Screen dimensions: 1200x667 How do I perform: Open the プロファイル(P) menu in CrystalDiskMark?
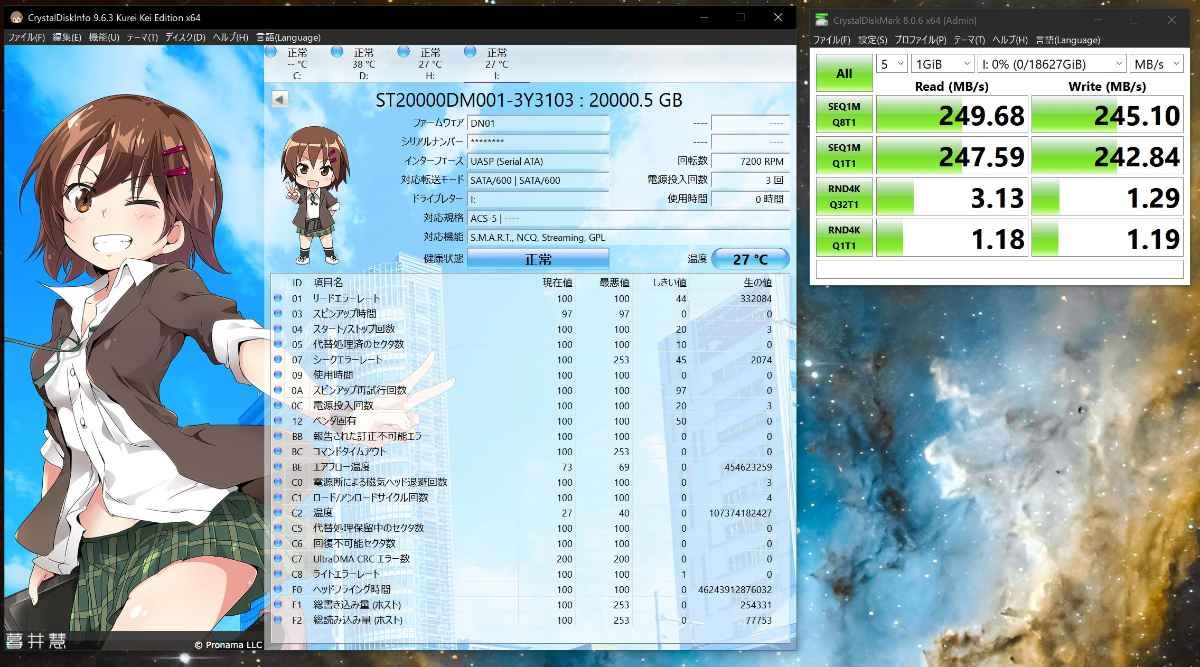921,40
